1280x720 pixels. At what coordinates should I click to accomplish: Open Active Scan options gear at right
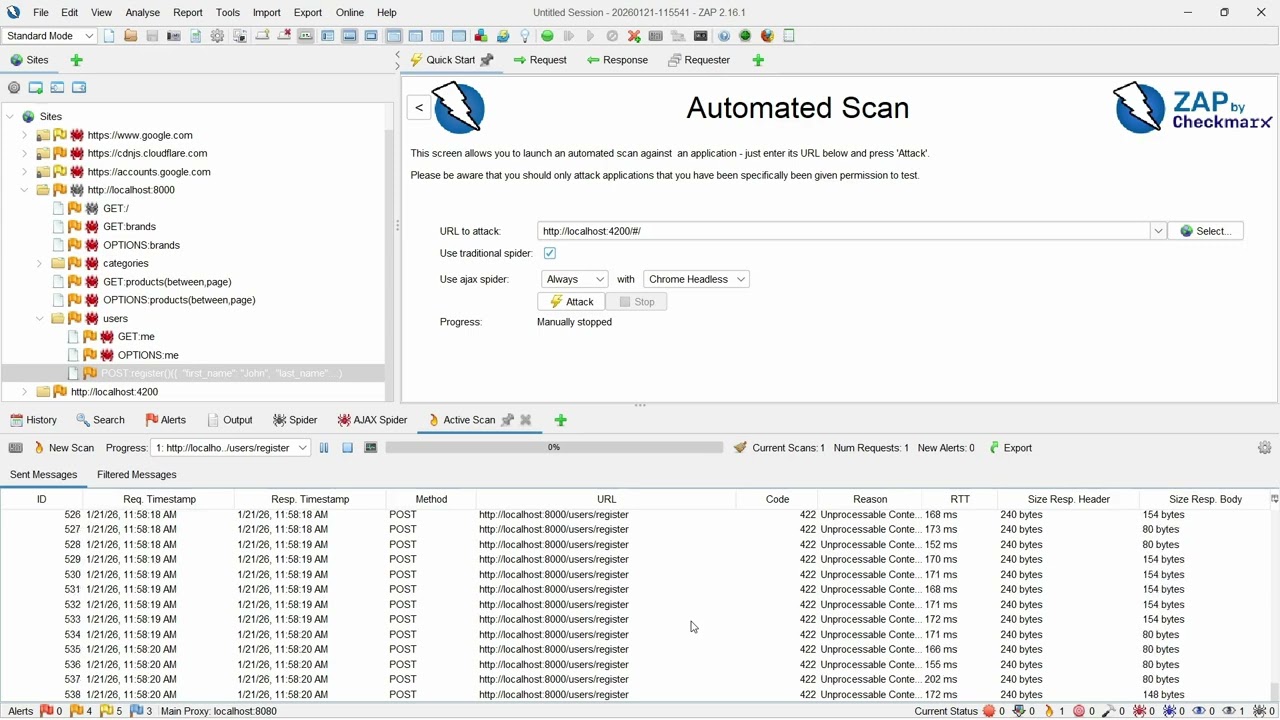(x=1265, y=448)
